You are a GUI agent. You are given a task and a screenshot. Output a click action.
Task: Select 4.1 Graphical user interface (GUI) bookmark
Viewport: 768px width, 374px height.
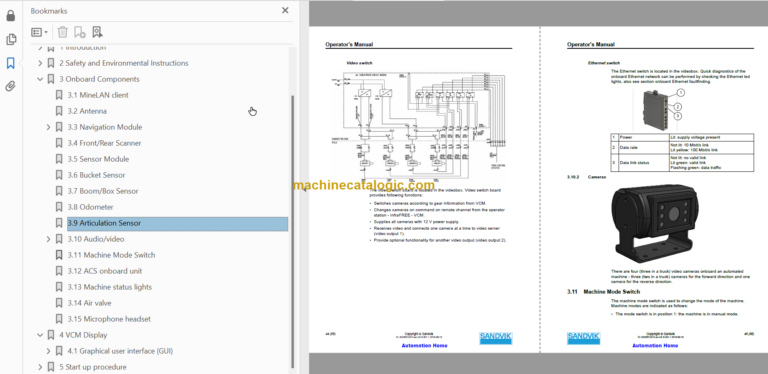click(120, 351)
